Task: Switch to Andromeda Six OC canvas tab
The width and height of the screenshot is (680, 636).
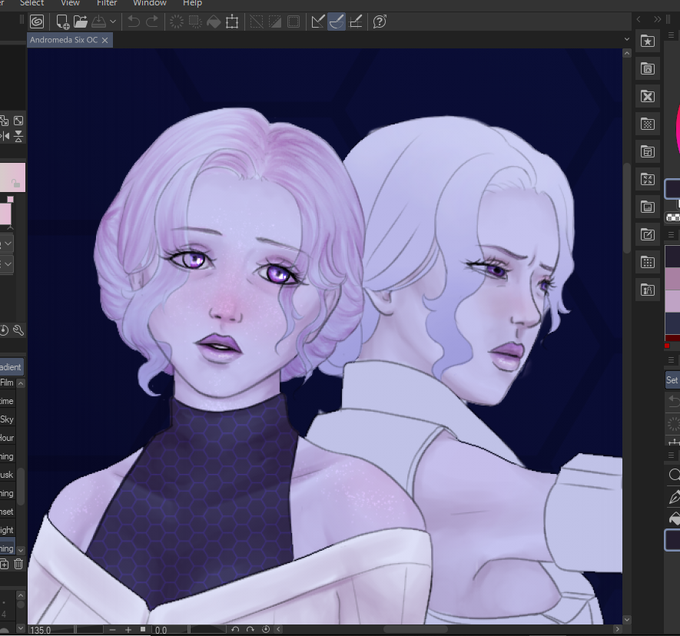Action: click(x=64, y=40)
